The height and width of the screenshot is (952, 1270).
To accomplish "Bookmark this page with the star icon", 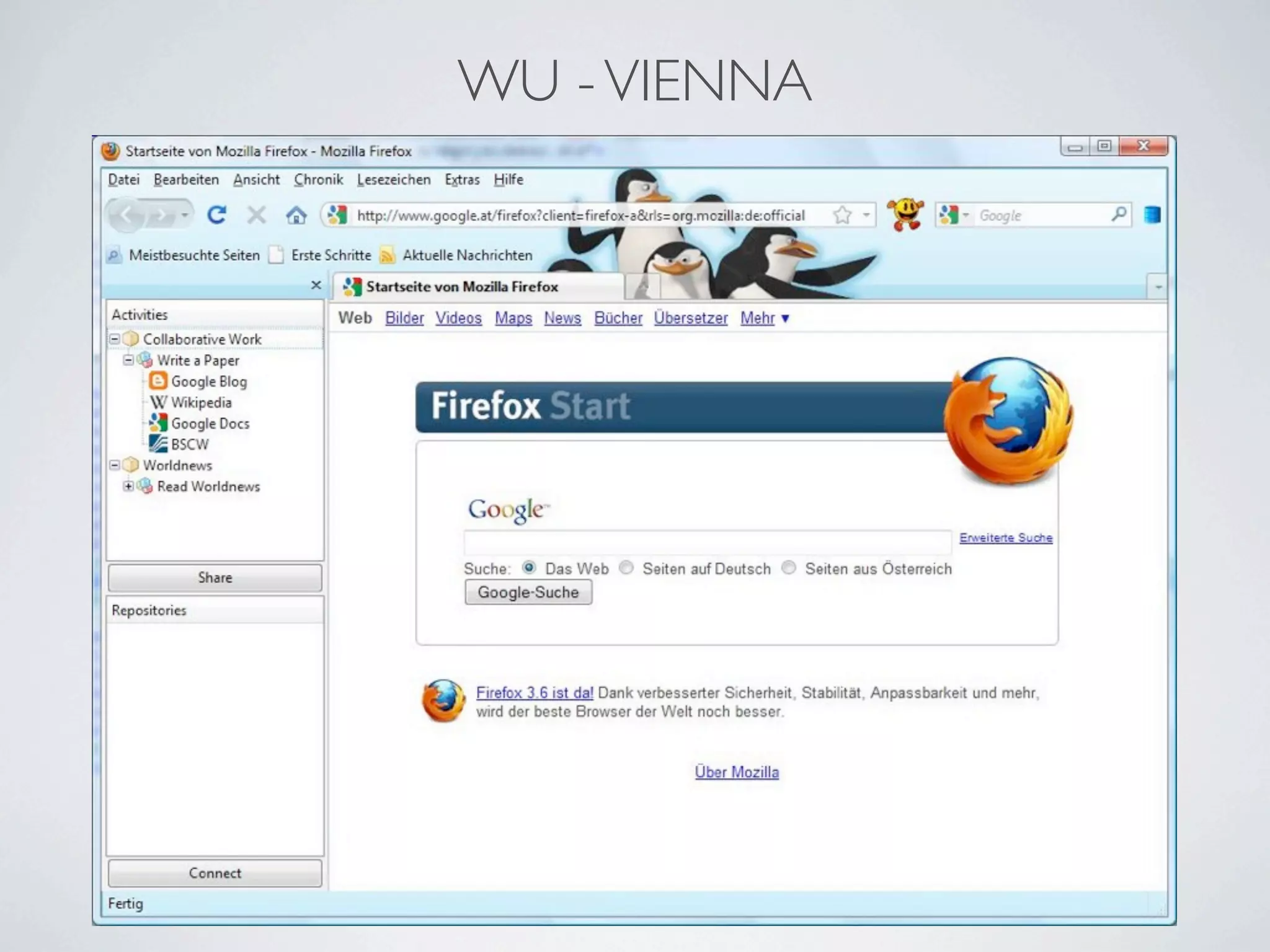I will click(x=842, y=215).
